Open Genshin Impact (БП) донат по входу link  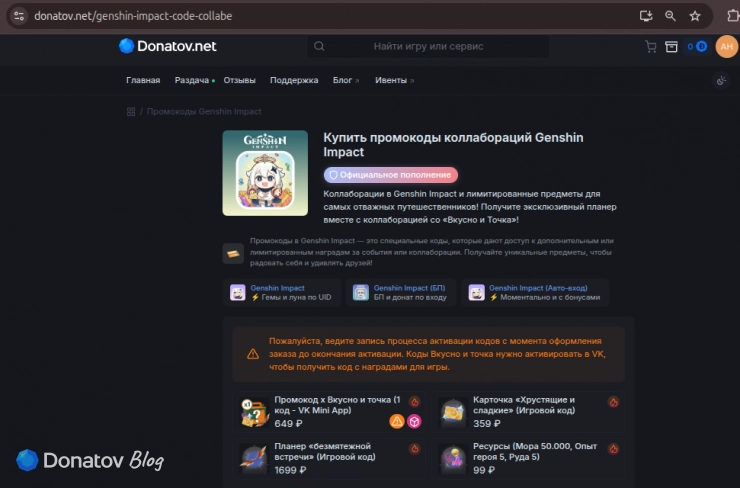tap(401, 293)
